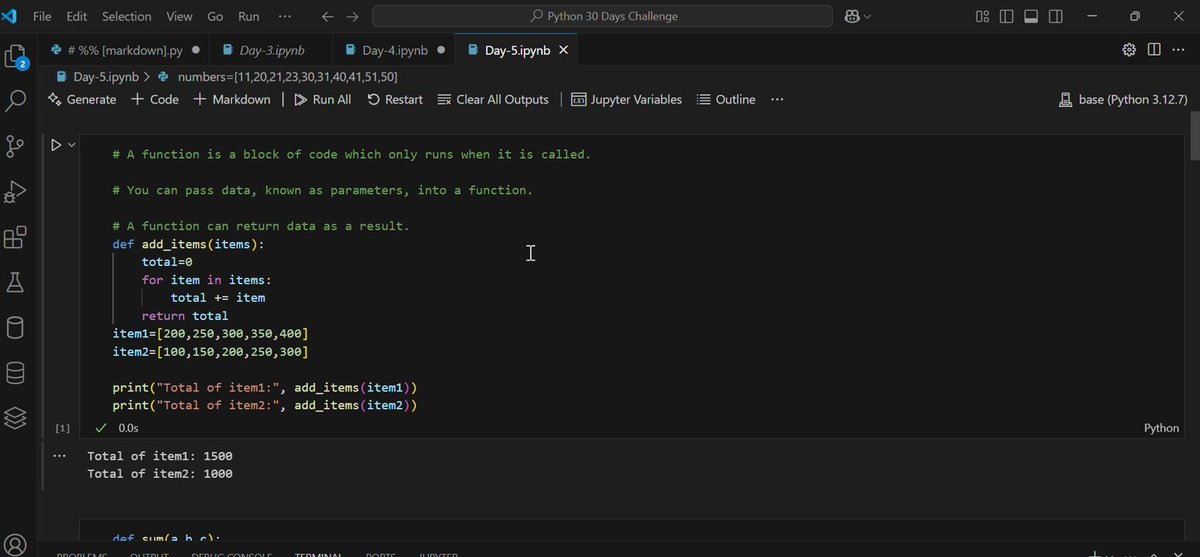Viewport: 1200px width, 557px height.
Task: Click the total += item line
Action: (x=217, y=298)
